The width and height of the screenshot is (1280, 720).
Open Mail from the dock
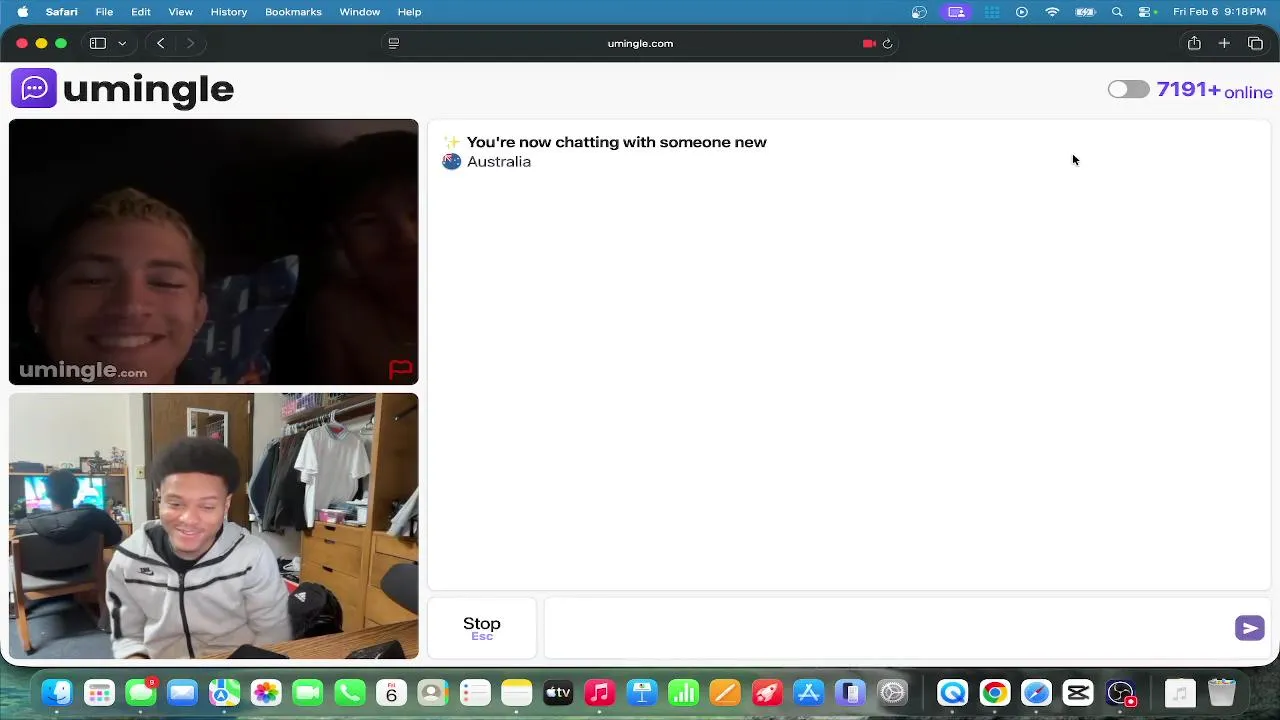pos(182,693)
